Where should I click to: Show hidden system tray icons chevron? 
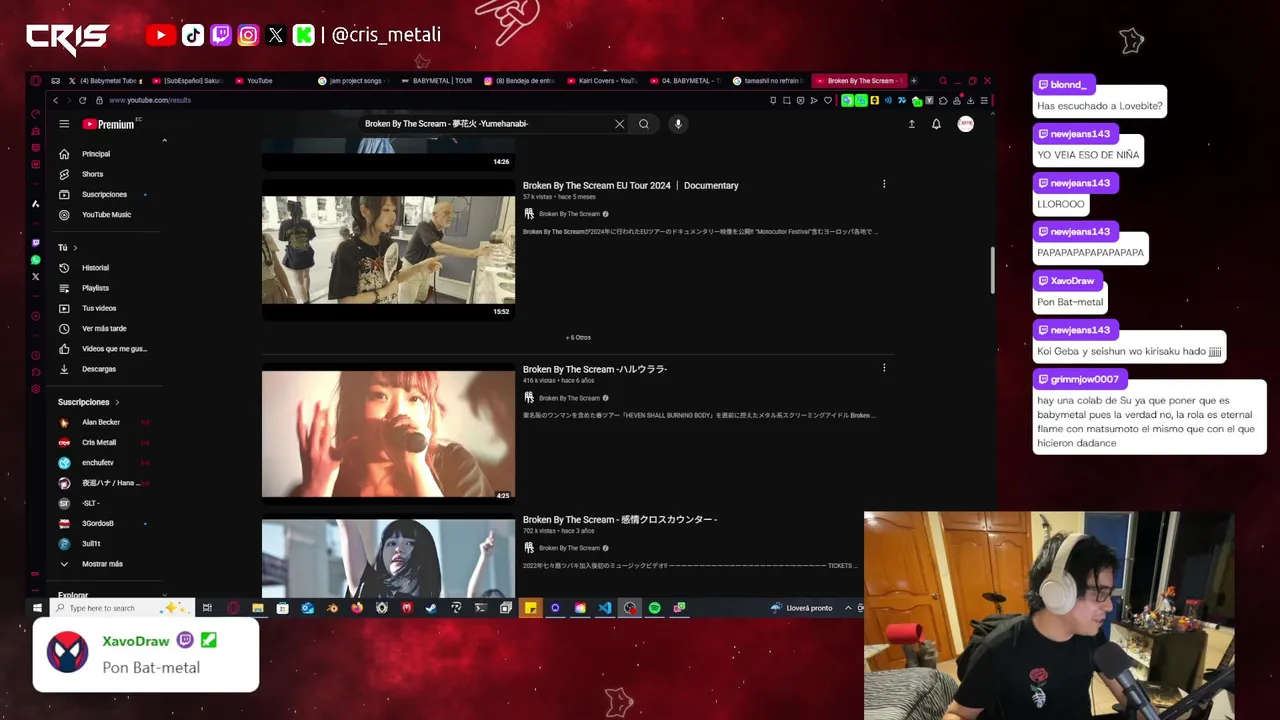pyautogui.click(x=848, y=608)
